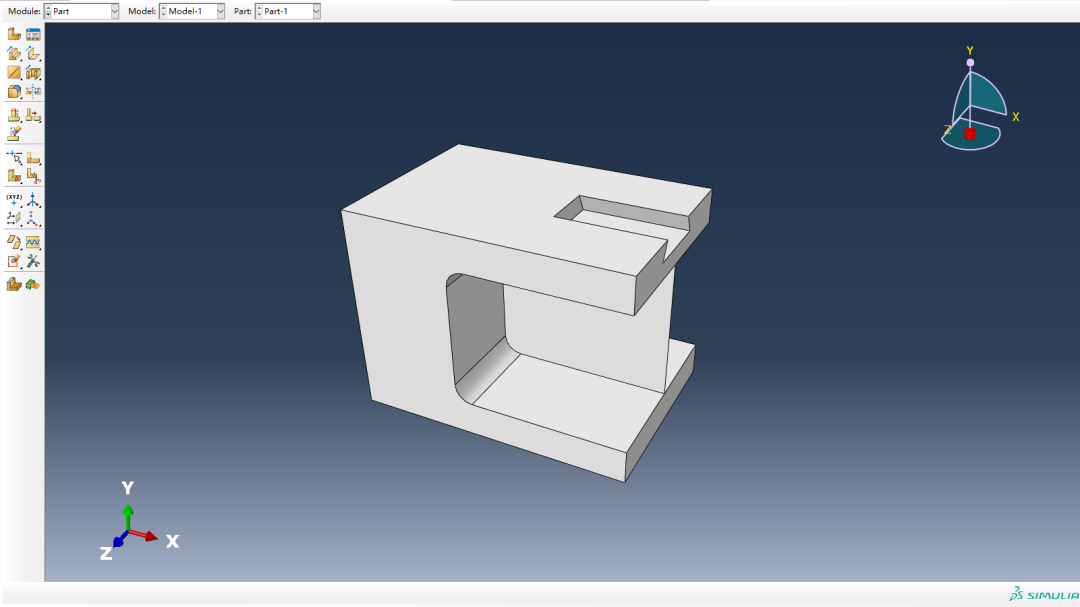This screenshot has width=1080, height=607.
Task: Click the Module field spinner arrows
Action: [x=48, y=11]
